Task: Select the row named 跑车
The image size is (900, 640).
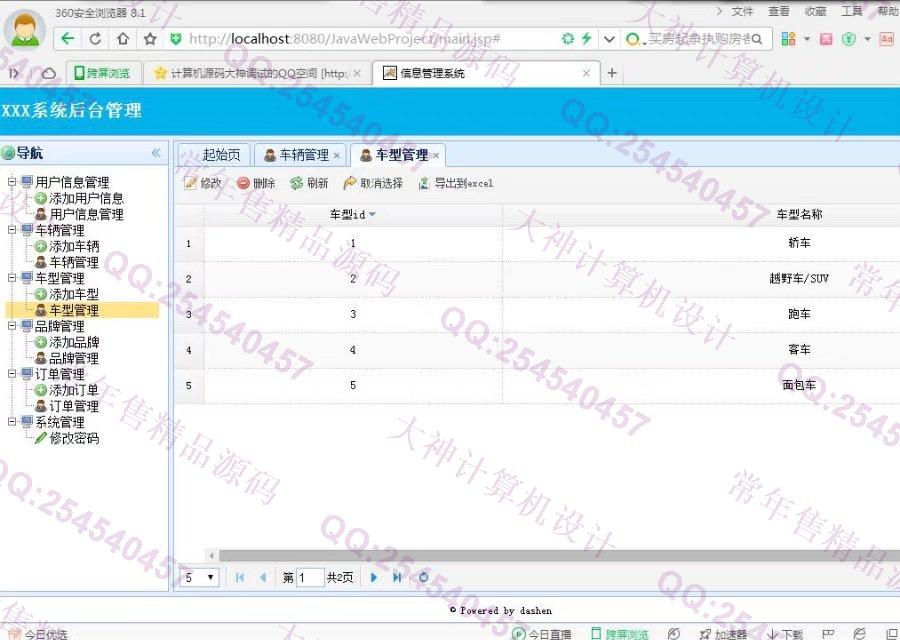Action: coord(537,315)
